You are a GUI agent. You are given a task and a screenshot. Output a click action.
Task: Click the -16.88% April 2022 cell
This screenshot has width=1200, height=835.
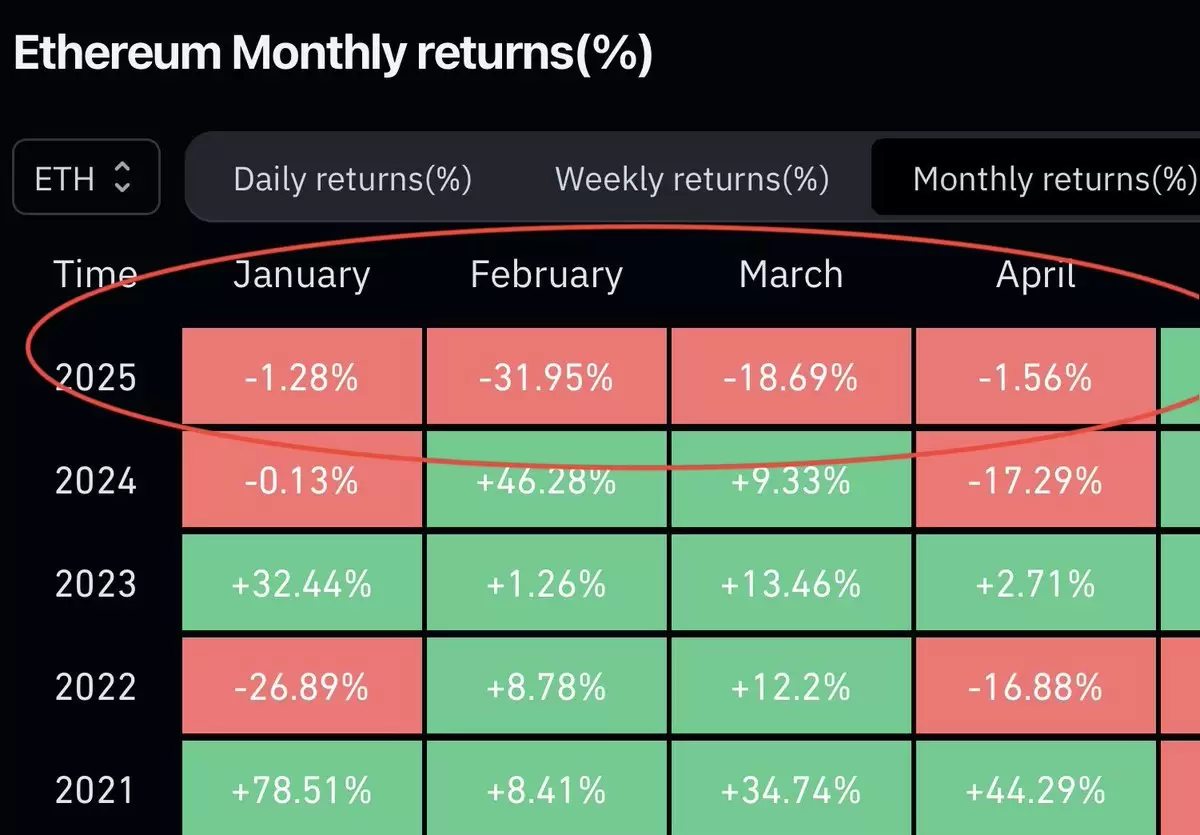coord(1036,687)
